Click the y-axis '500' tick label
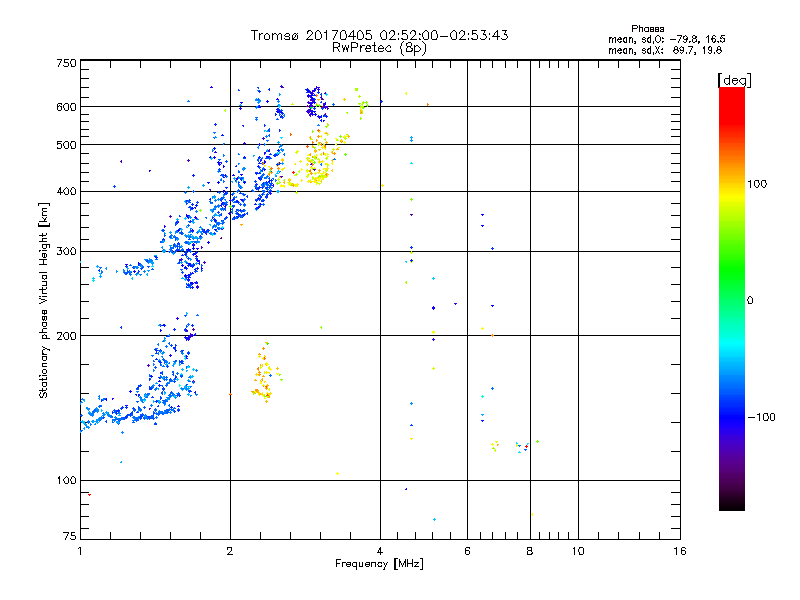800x600 pixels. (66, 145)
